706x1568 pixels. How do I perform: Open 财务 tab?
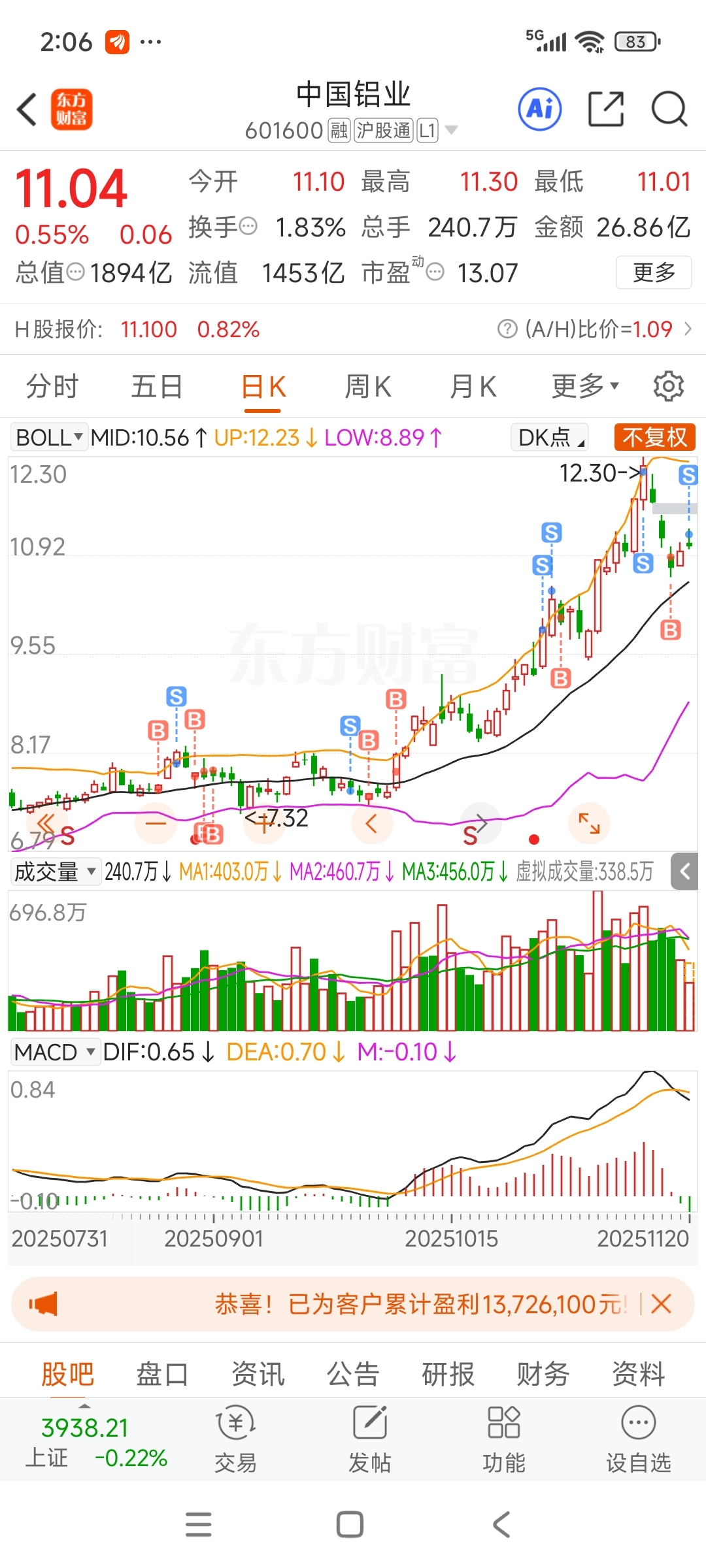click(x=543, y=1374)
